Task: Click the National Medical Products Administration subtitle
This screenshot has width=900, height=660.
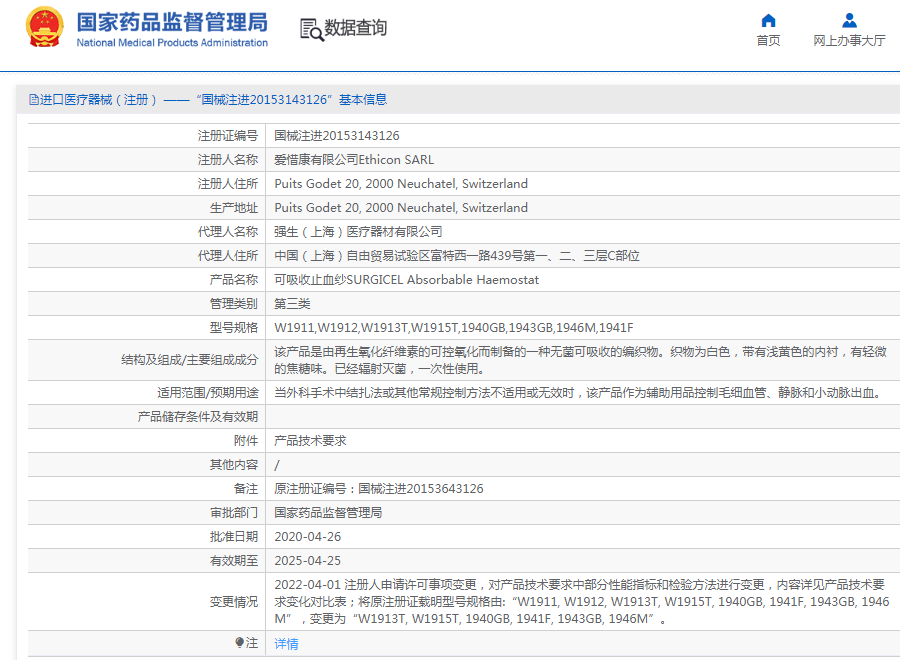Action: 172,43
